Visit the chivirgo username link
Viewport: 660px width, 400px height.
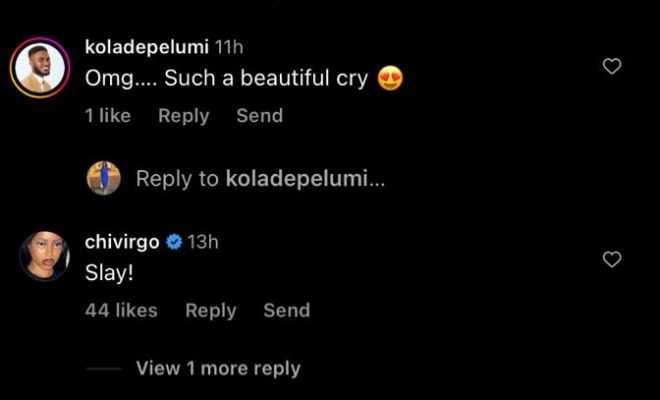click(x=122, y=242)
